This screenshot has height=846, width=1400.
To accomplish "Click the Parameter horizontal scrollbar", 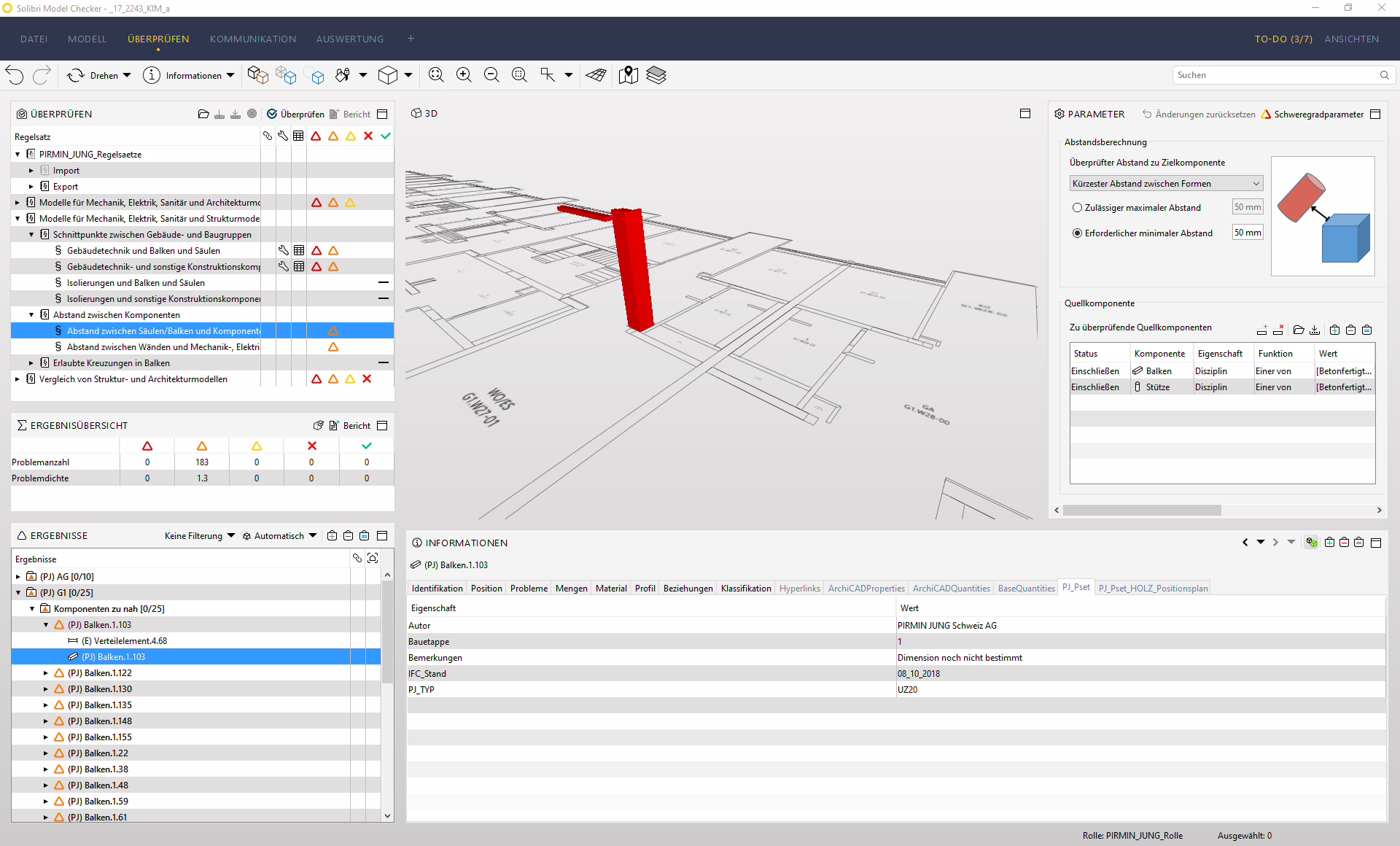I will (x=1141, y=511).
